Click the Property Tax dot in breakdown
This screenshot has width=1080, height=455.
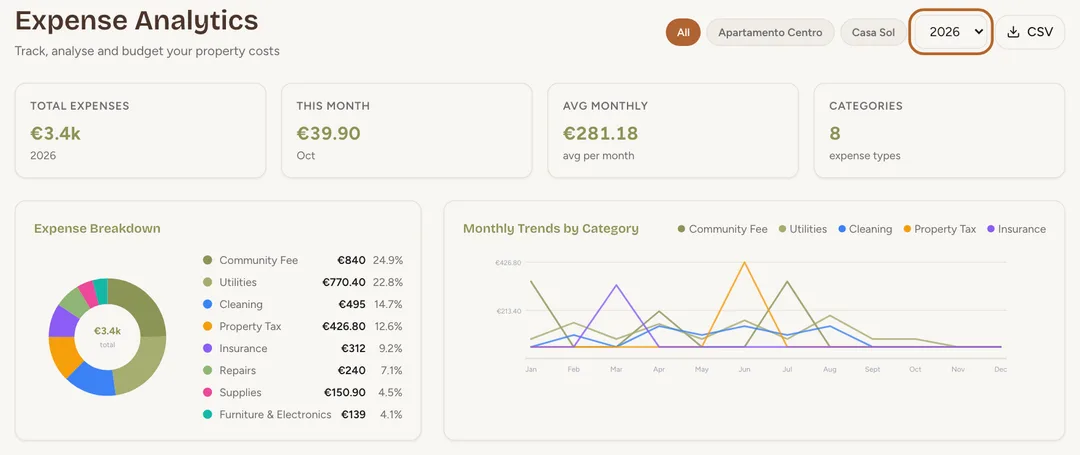point(207,326)
